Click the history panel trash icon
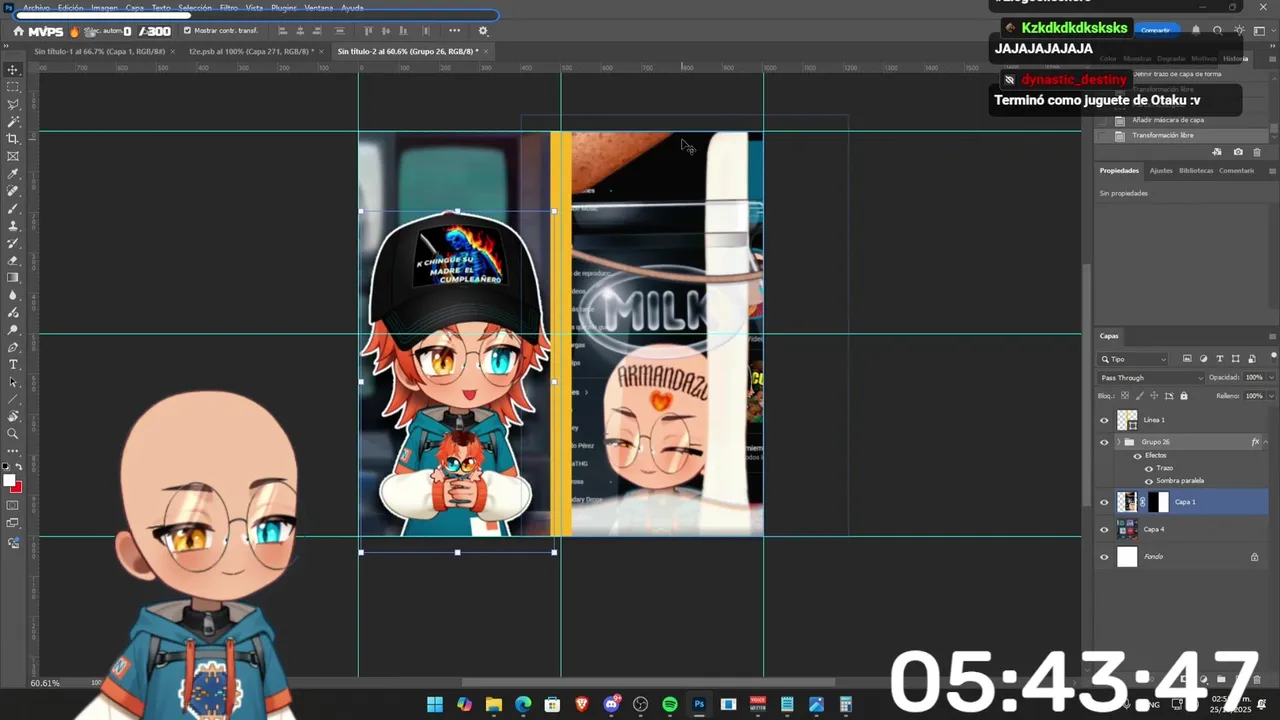Image resolution: width=1280 pixels, height=720 pixels. pos(1257,152)
